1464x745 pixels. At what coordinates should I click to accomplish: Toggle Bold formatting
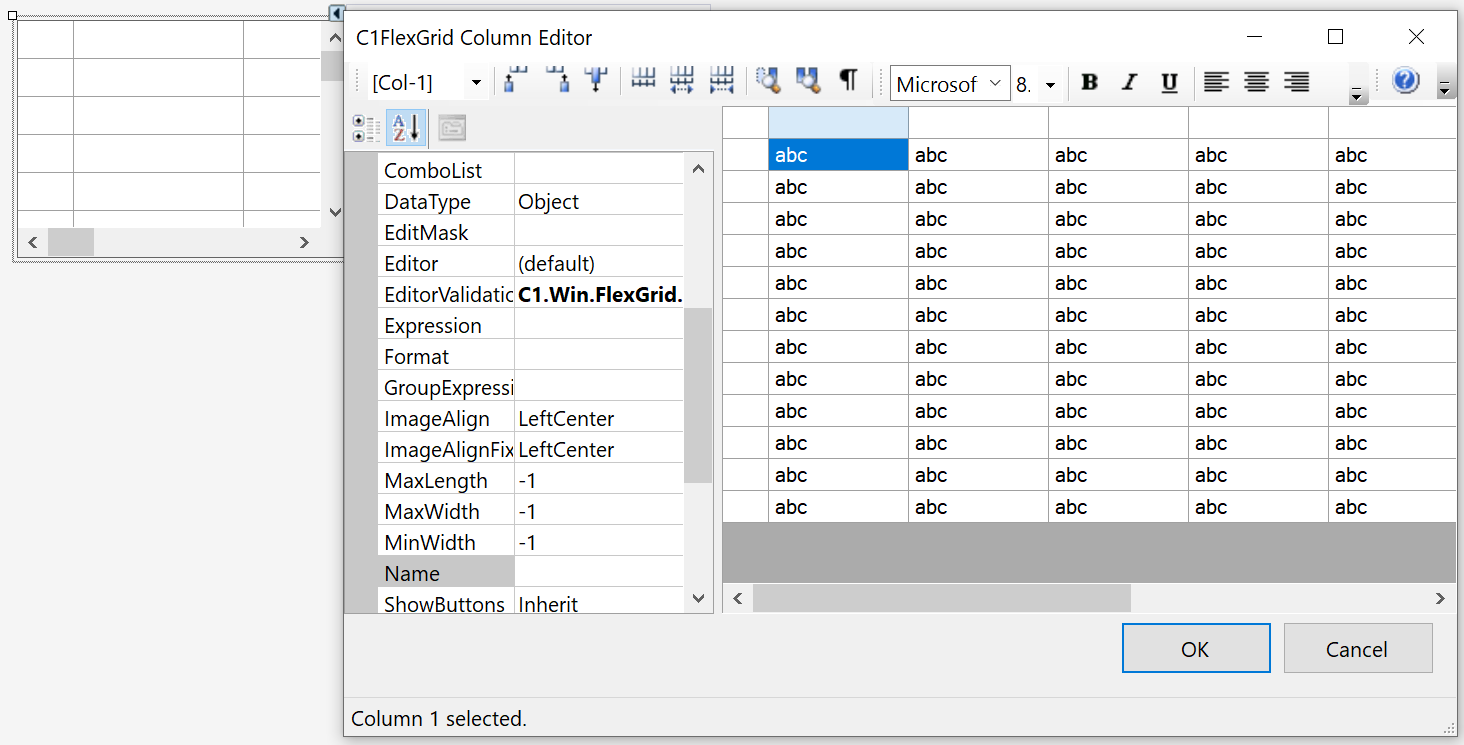pyautogui.click(x=1090, y=83)
